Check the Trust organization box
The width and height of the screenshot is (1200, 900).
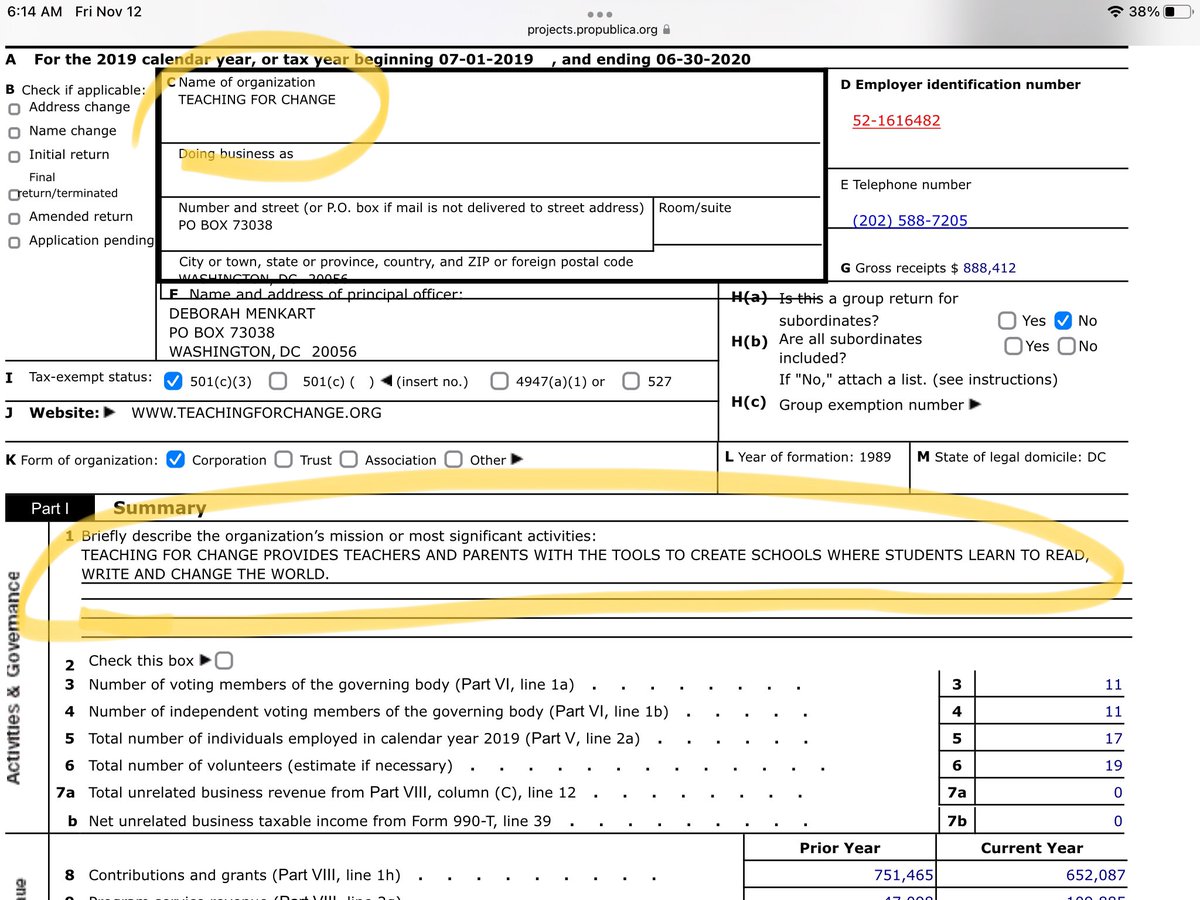[x=283, y=459]
